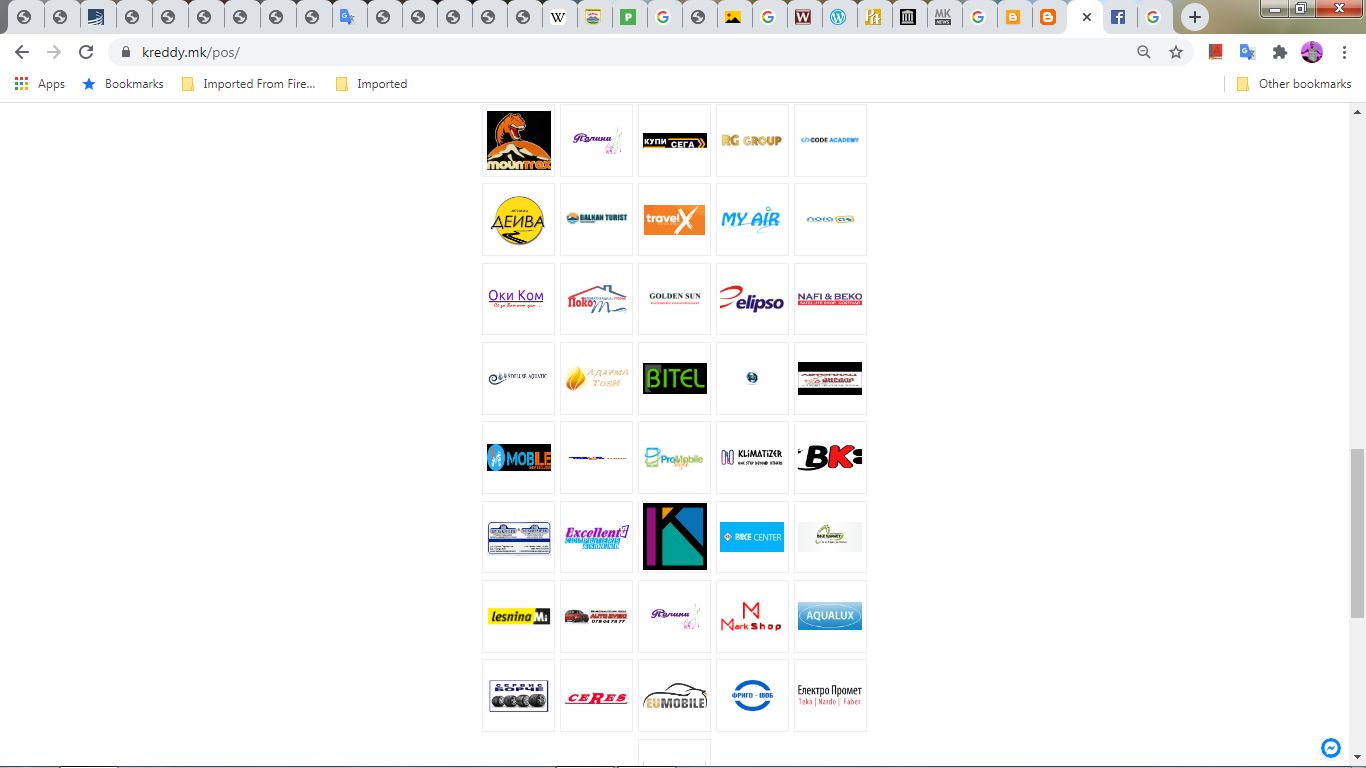Open the Фриго-Шоб circular logo

click(752, 695)
